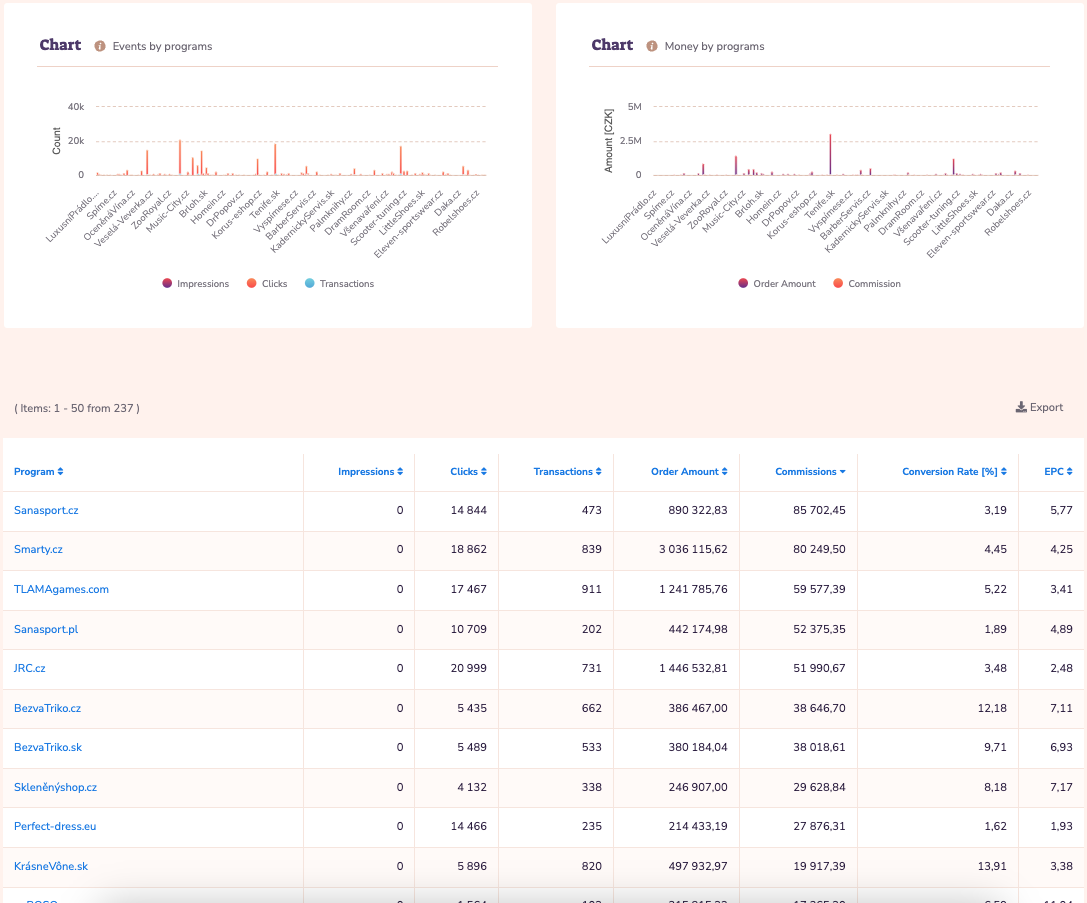Screen dimensions: 1087x903
Task: Sort table by Transactions column
Action: 563,472
